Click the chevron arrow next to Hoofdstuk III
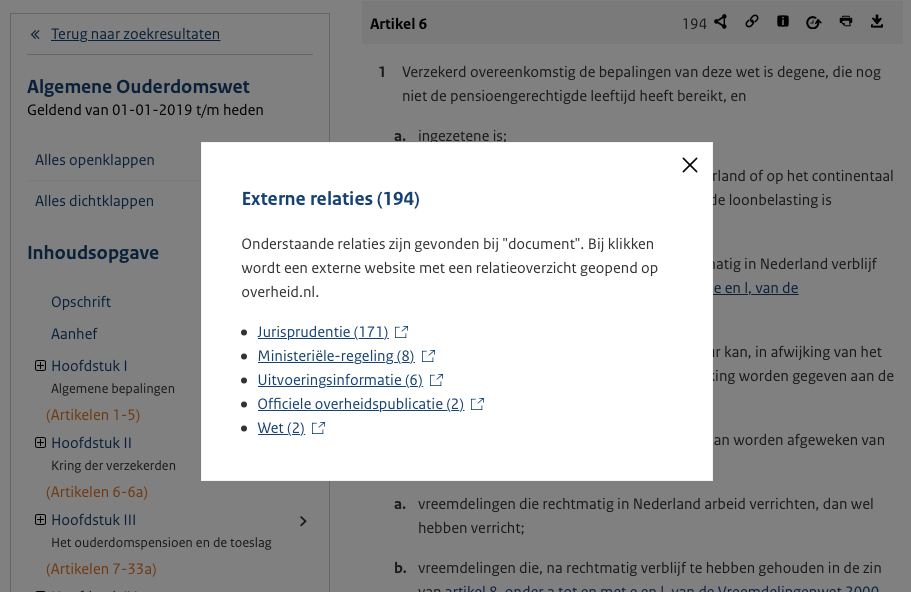 tap(303, 521)
